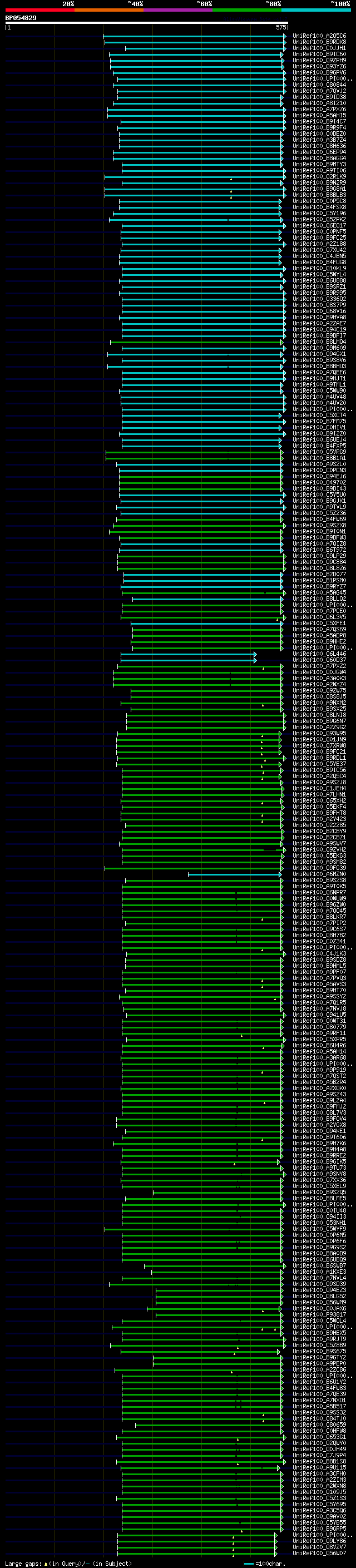
Task: Click the purple ~60% identity legend bar
Action: point(177,10)
